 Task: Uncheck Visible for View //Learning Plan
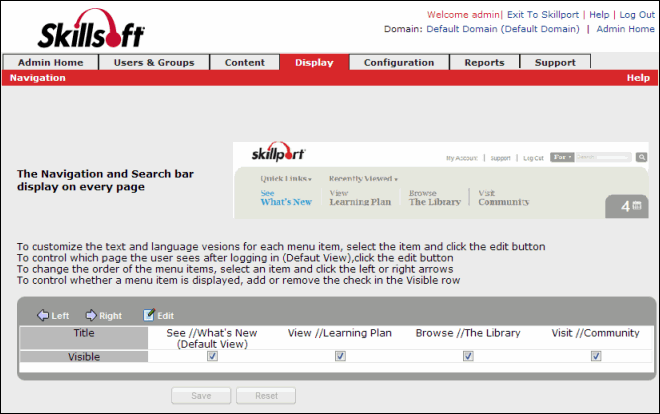340,356
